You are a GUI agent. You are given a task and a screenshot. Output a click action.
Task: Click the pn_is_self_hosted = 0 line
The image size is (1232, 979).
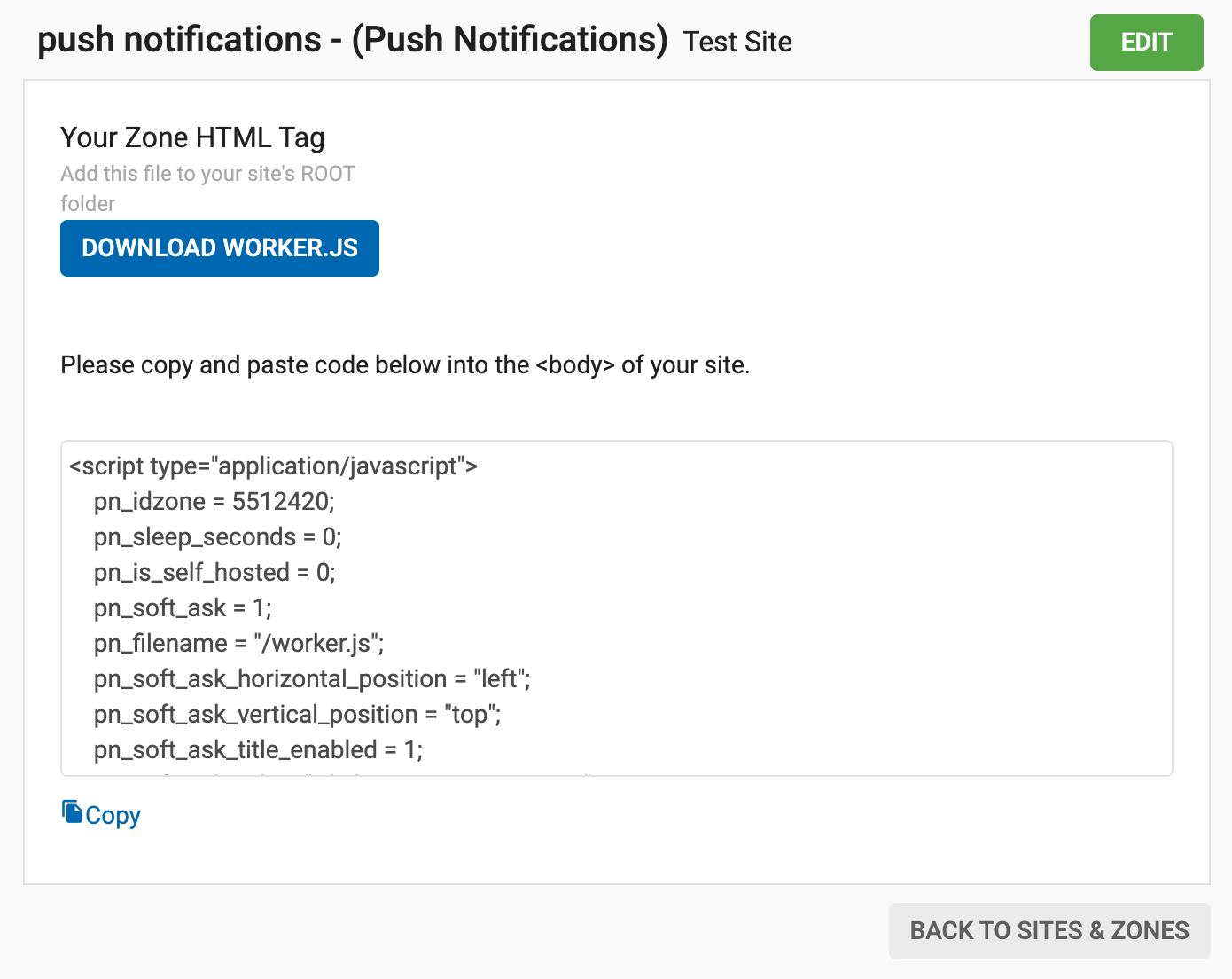pyautogui.click(x=214, y=573)
